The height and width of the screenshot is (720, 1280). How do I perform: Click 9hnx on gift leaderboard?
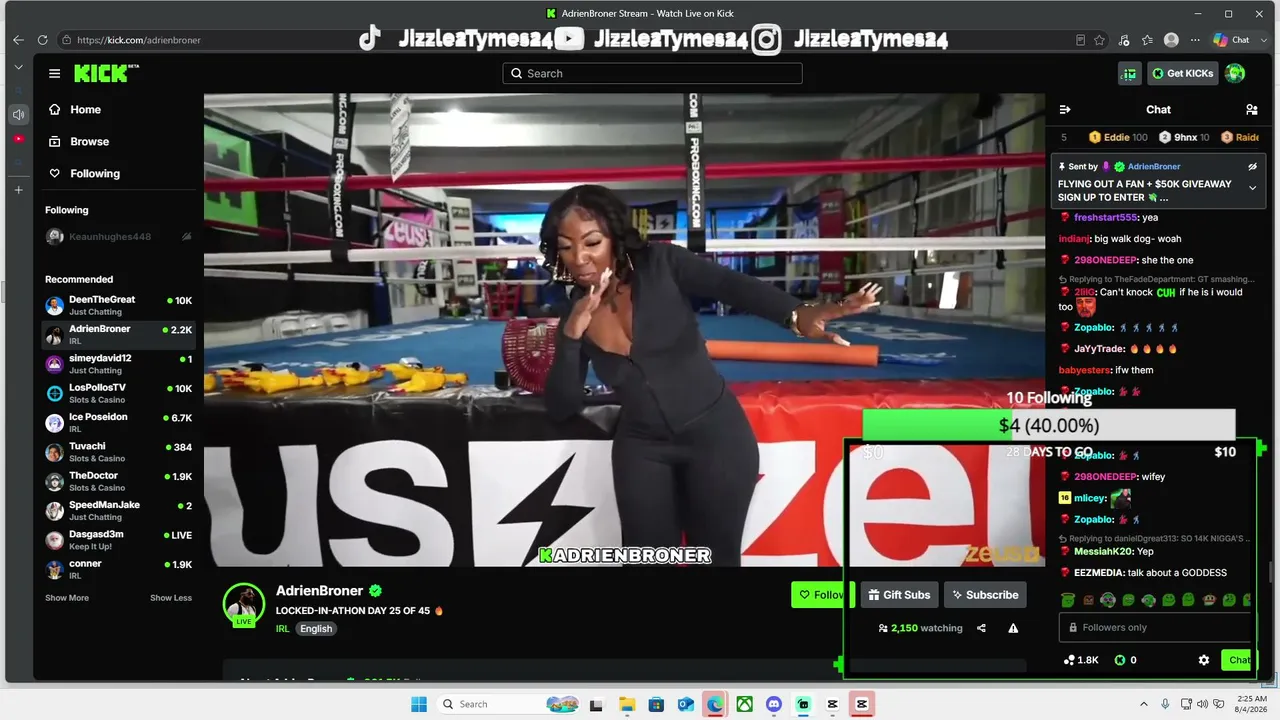click(1185, 137)
